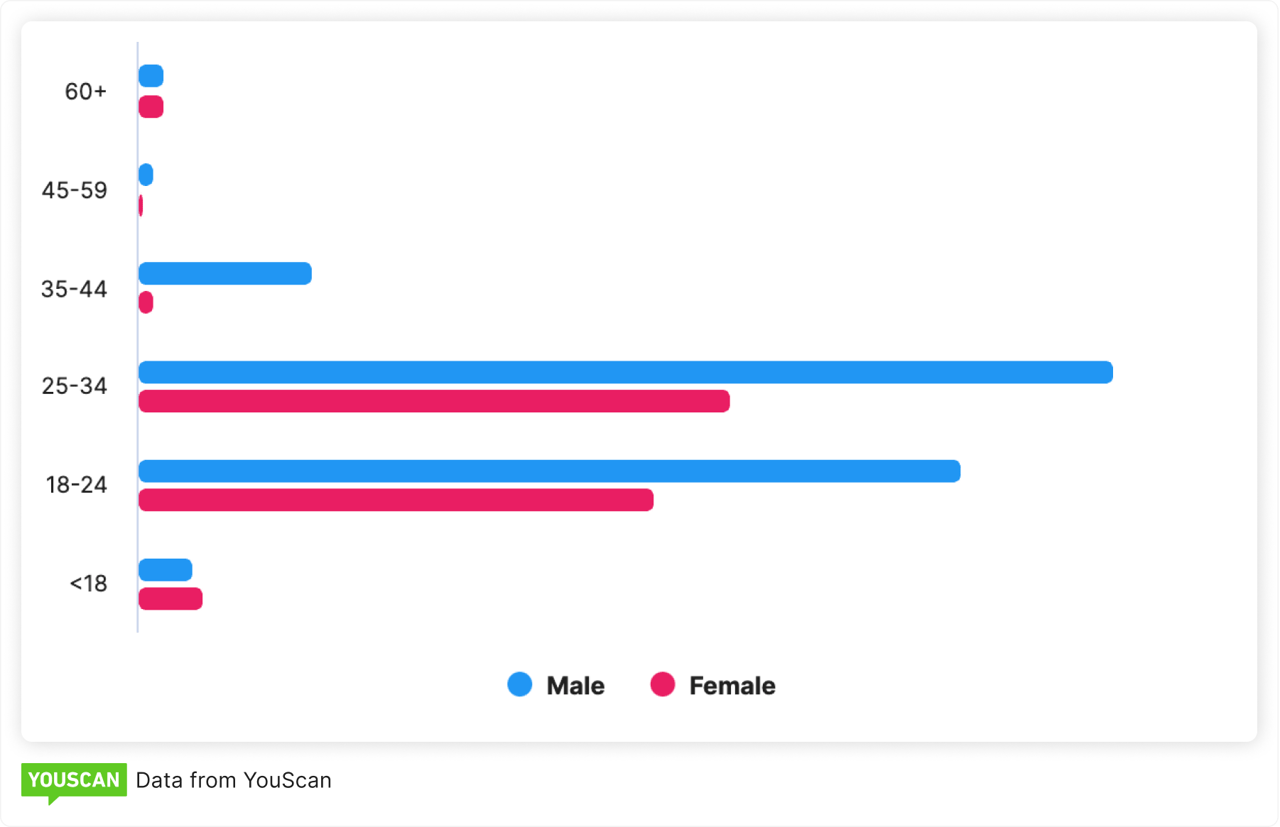This screenshot has width=1280, height=827.
Task: Select the blue Male bar for 25-34
Action: (625, 372)
